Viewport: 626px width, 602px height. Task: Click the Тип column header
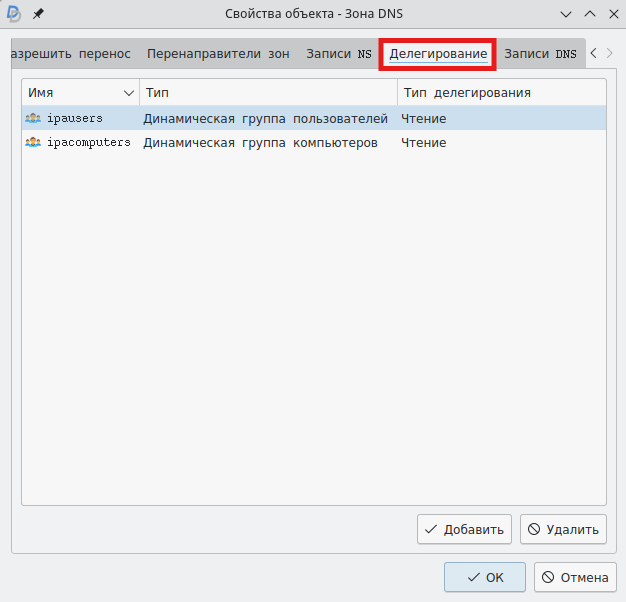pos(268,93)
